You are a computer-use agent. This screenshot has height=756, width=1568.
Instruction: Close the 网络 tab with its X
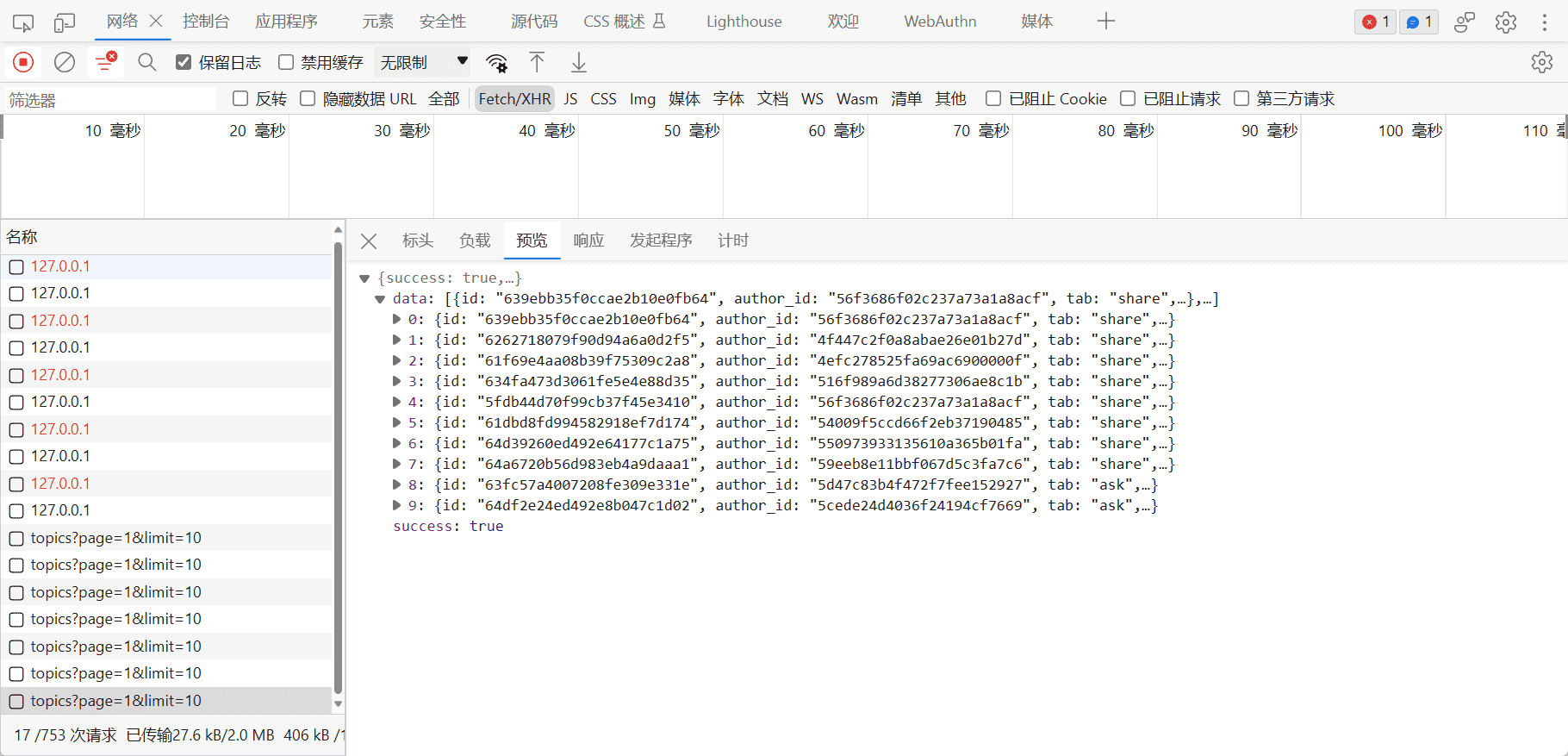[x=156, y=21]
